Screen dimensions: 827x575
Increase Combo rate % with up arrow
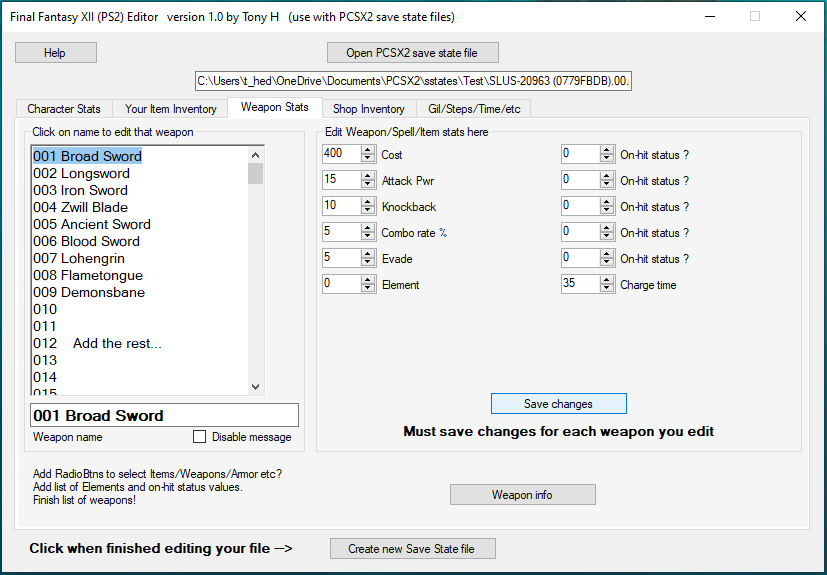368,228
